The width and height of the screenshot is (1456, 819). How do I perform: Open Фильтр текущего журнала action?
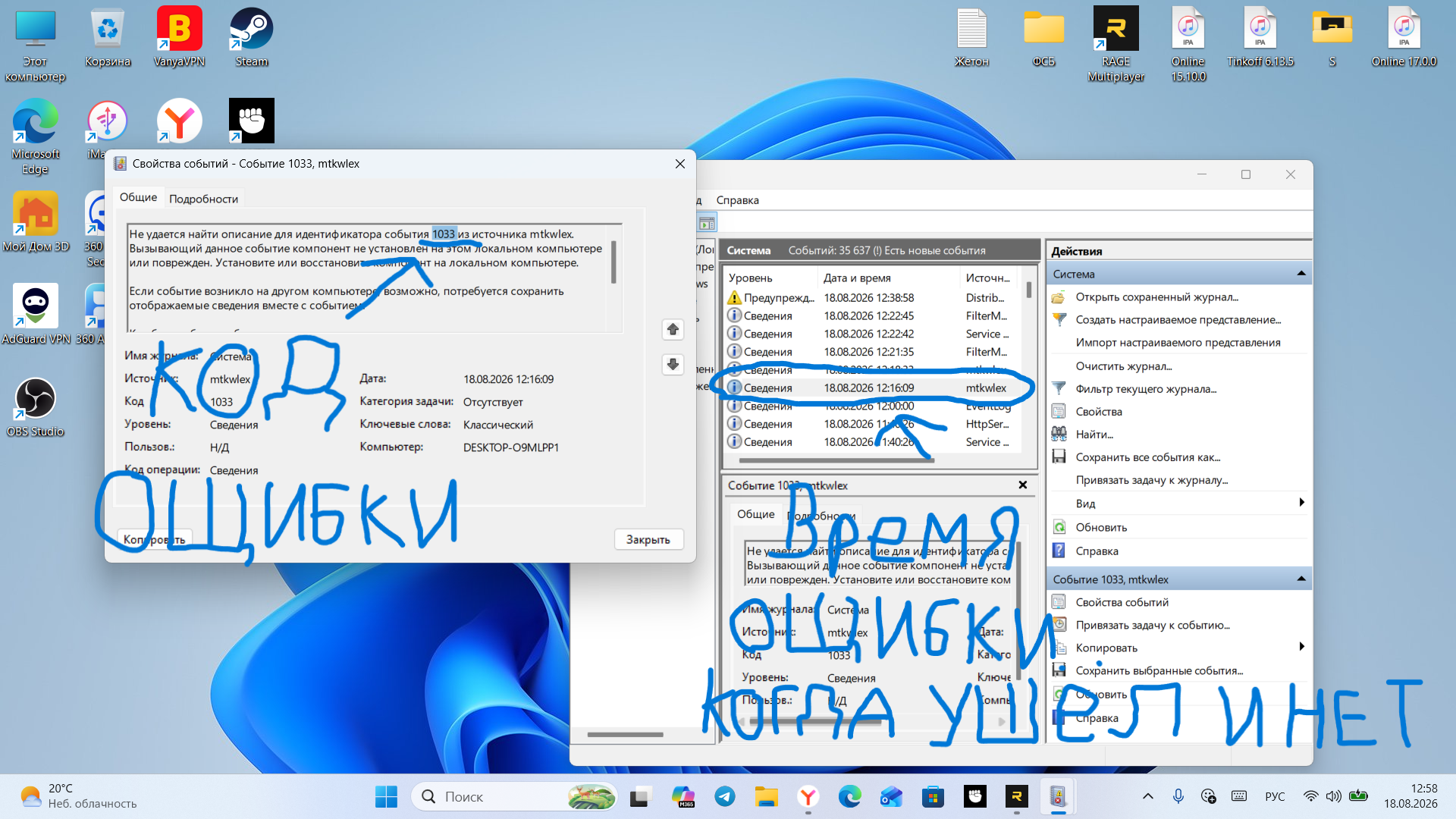tap(1146, 389)
